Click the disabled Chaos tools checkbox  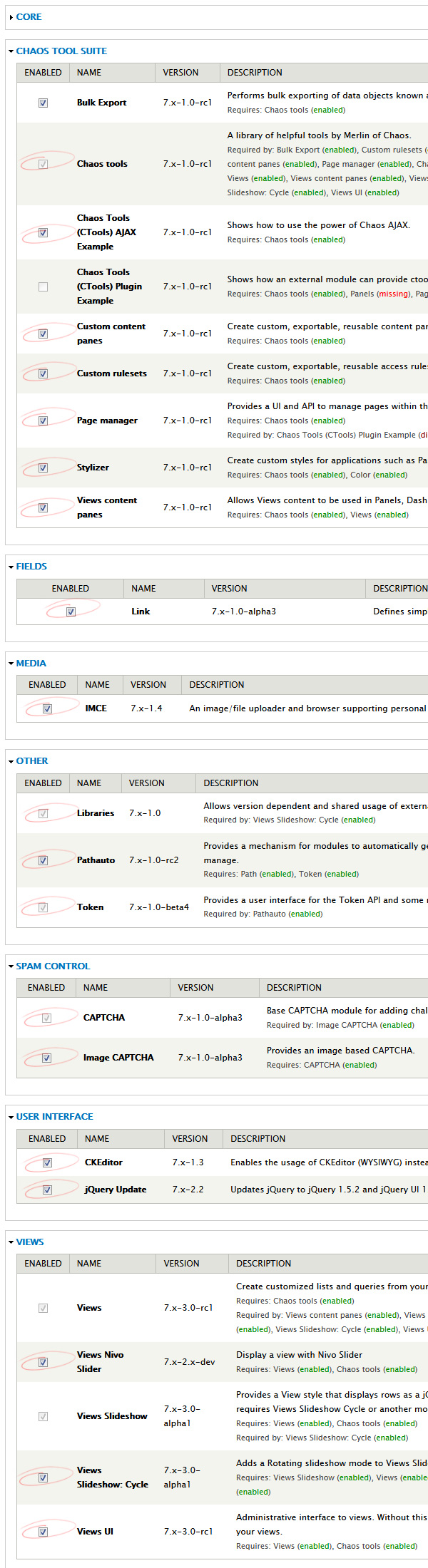(x=43, y=164)
